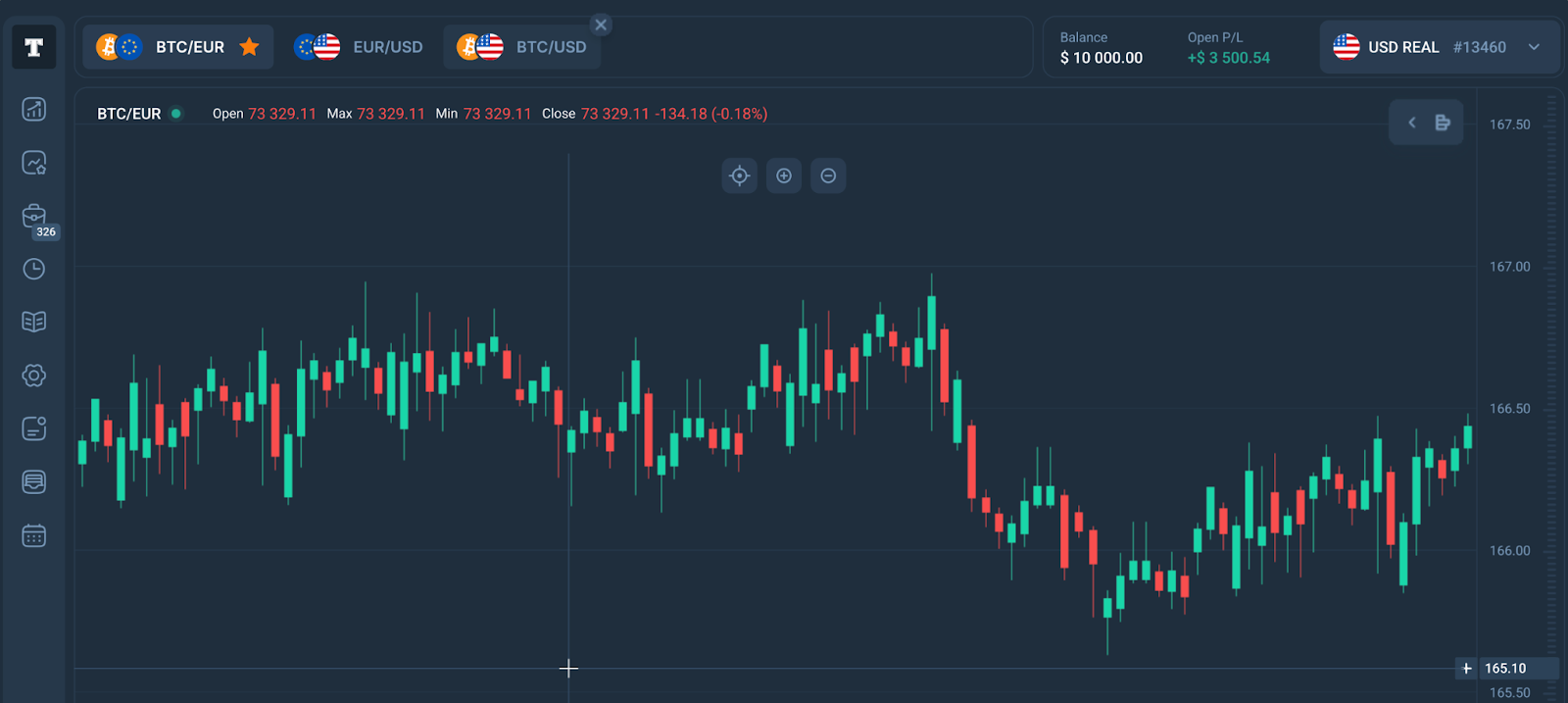Open the notes icon in sidebar

click(x=34, y=428)
